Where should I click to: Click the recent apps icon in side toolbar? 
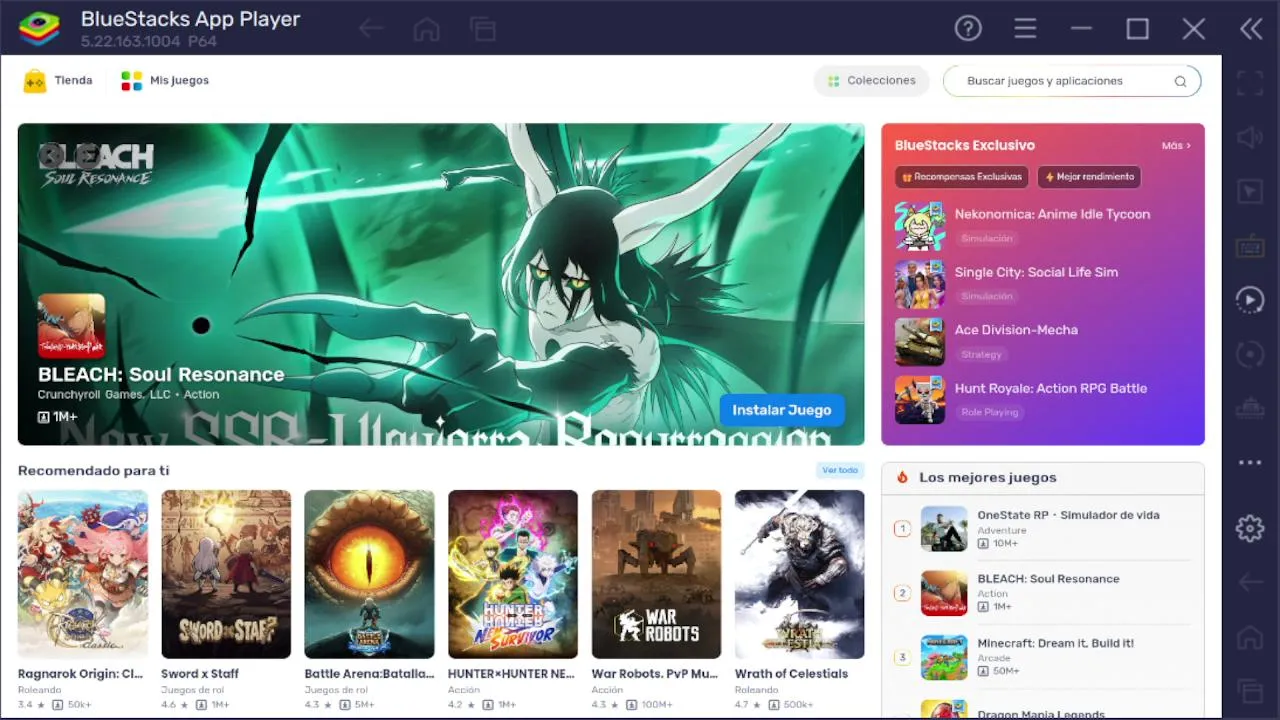pos(1250,691)
